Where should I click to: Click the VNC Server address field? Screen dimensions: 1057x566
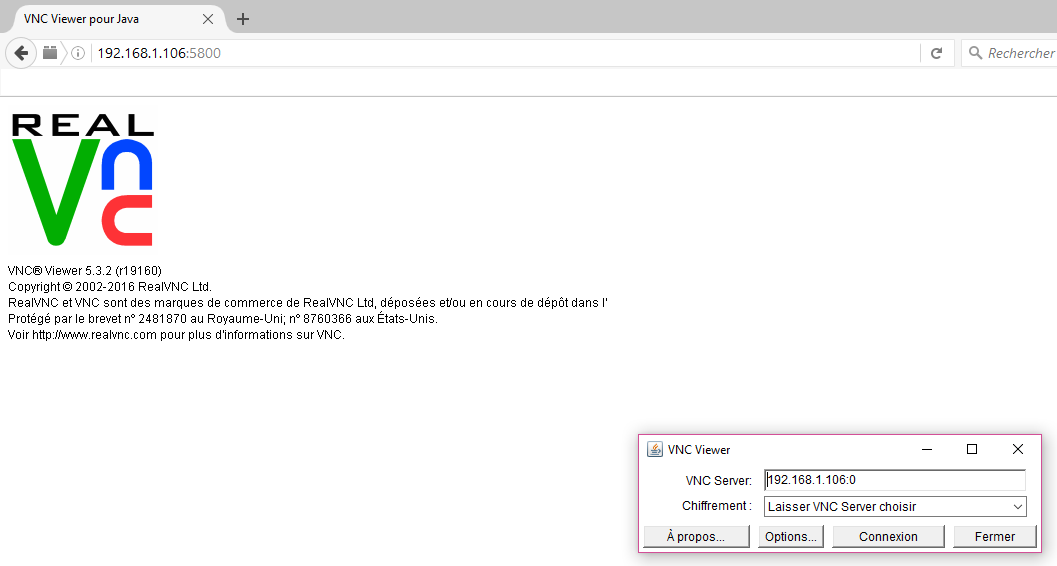point(895,480)
